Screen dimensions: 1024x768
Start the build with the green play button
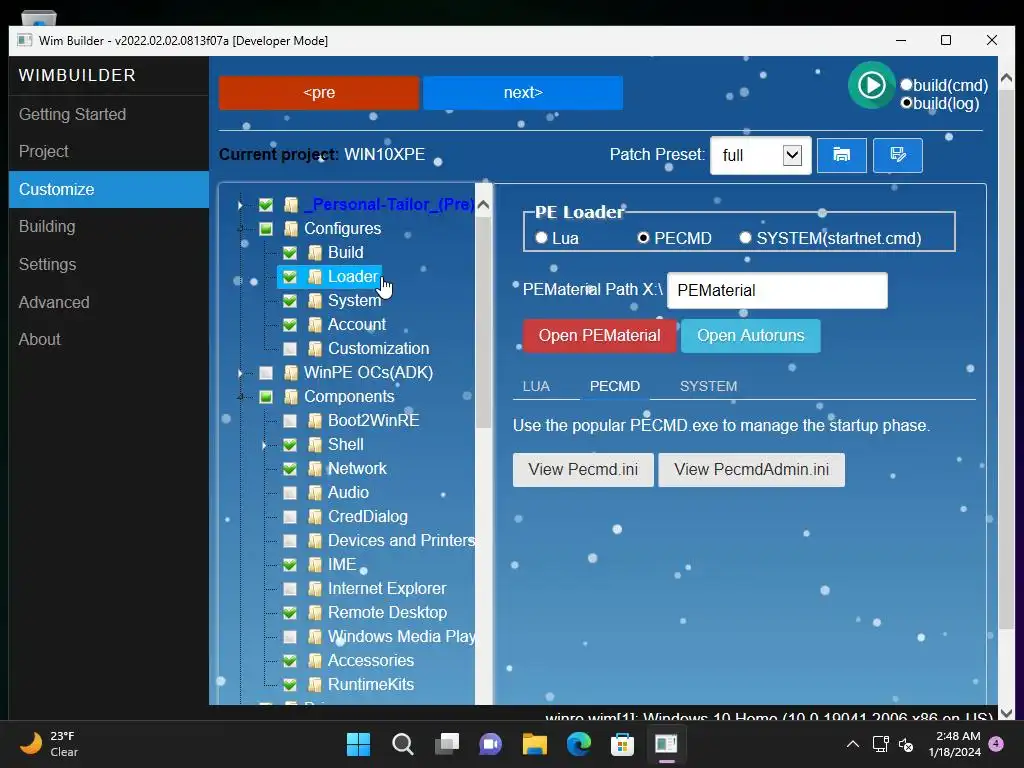[x=871, y=85]
